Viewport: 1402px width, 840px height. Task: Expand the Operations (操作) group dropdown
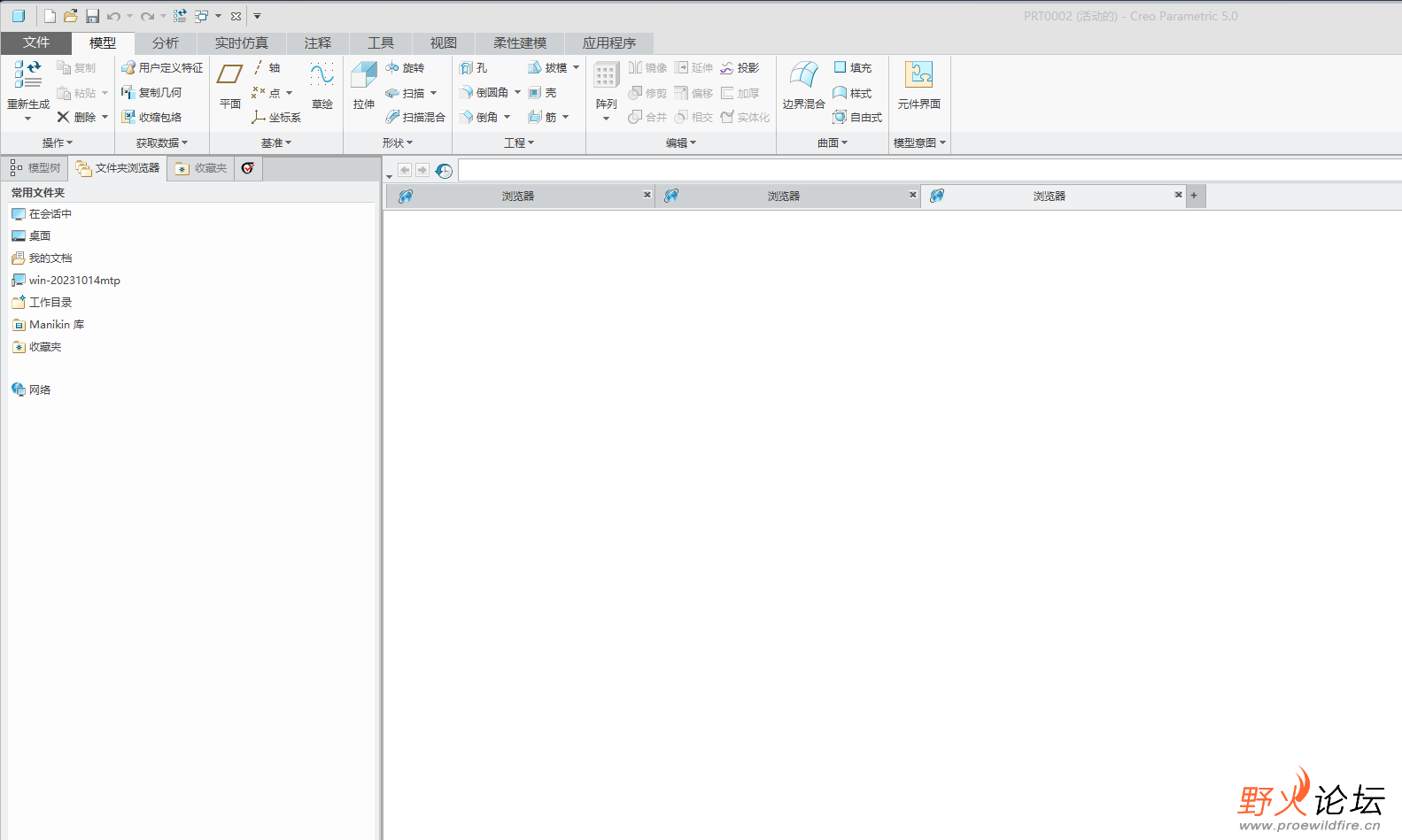tap(58, 143)
